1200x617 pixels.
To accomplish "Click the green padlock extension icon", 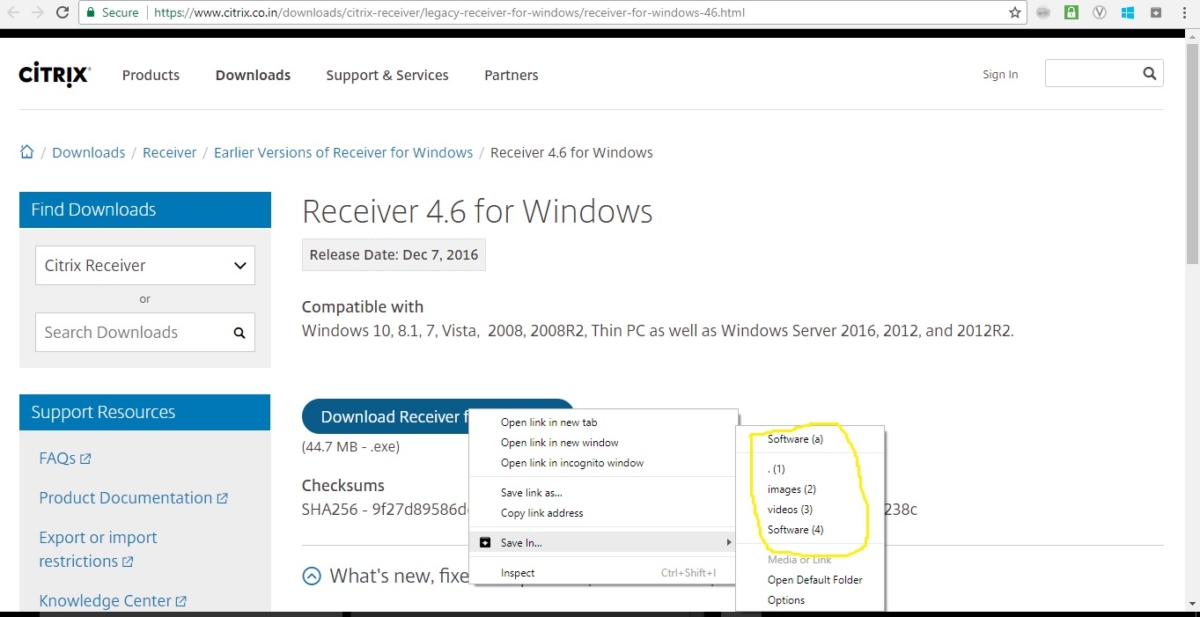I will click(1070, 13).
